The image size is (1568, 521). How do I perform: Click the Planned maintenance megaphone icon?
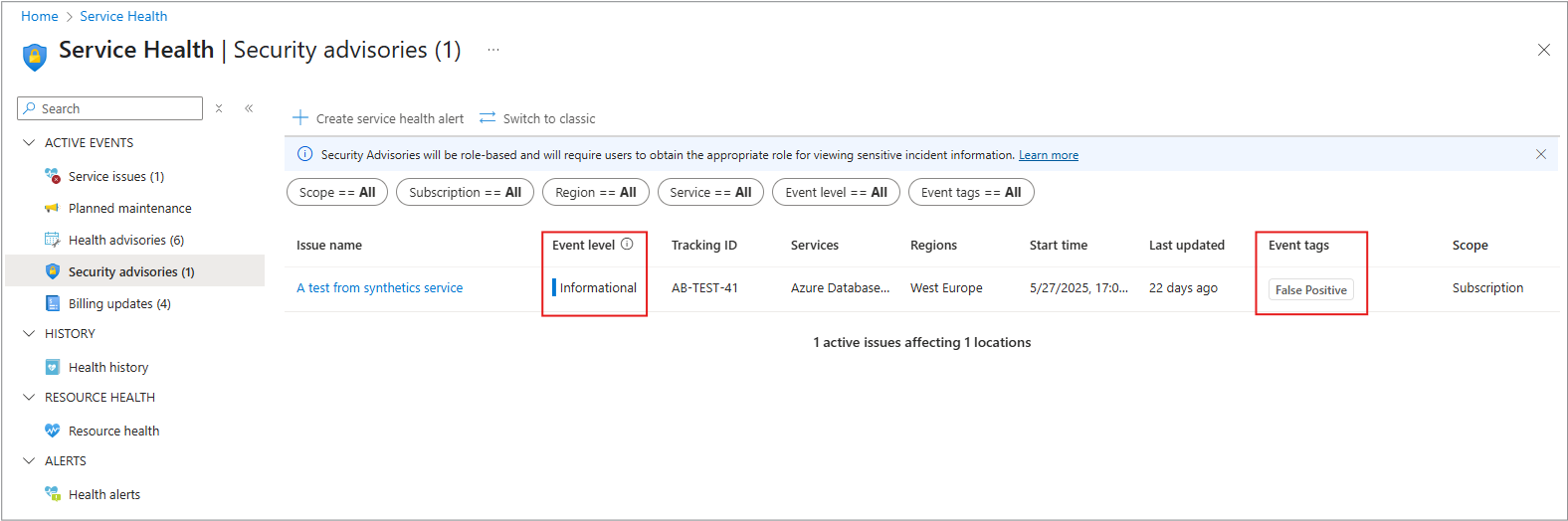(53, 208)
